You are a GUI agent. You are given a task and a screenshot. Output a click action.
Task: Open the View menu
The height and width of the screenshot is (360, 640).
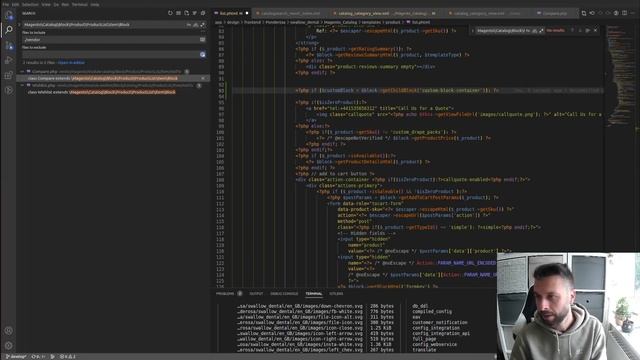[x=46, y=4]
